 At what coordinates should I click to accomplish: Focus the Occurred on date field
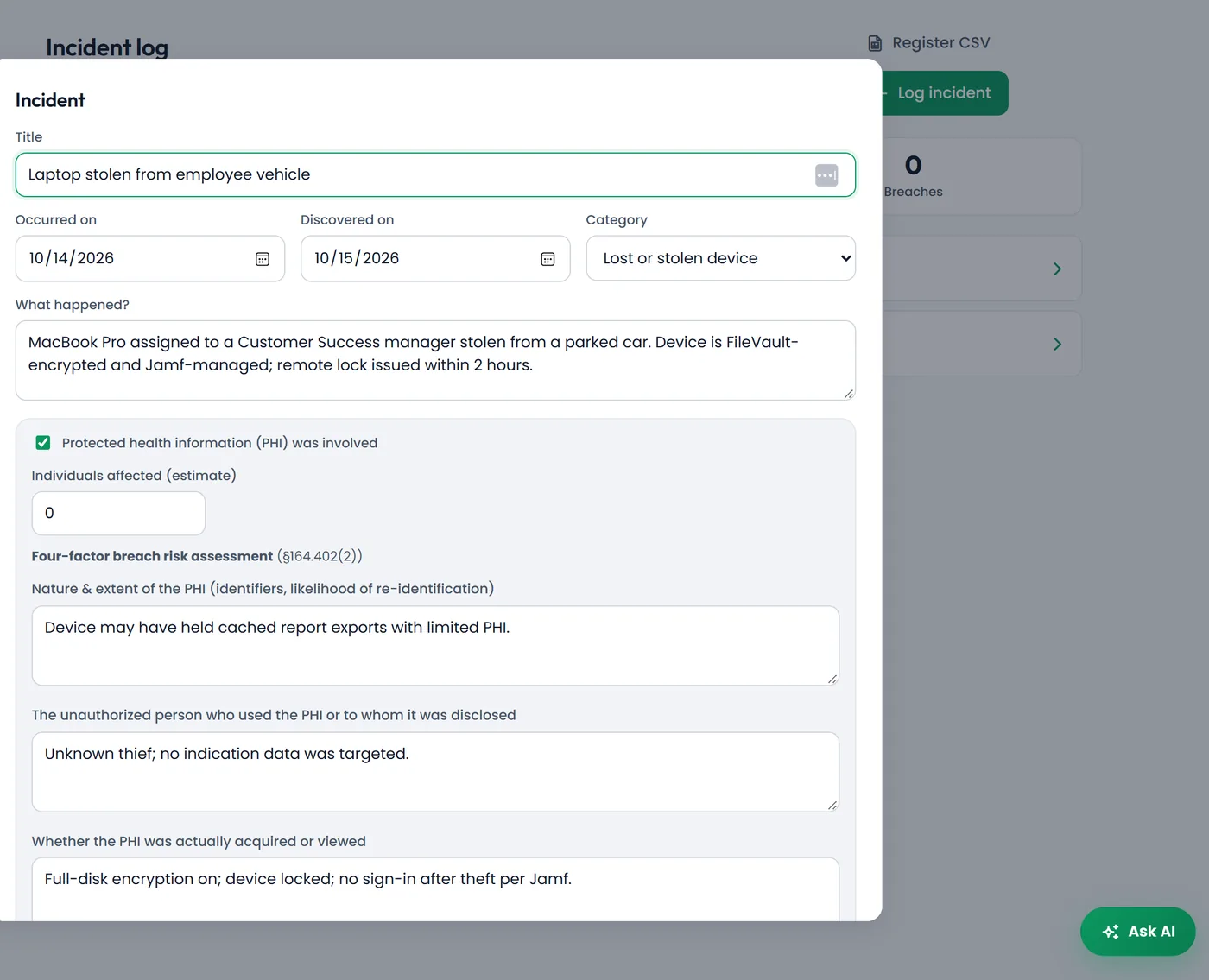click(150, 258)
